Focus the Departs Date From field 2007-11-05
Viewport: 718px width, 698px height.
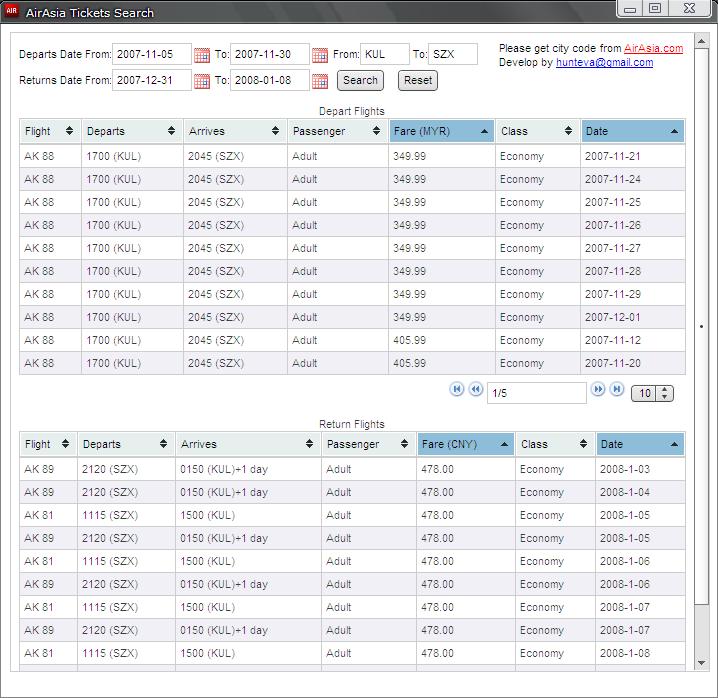pos(152,55)
